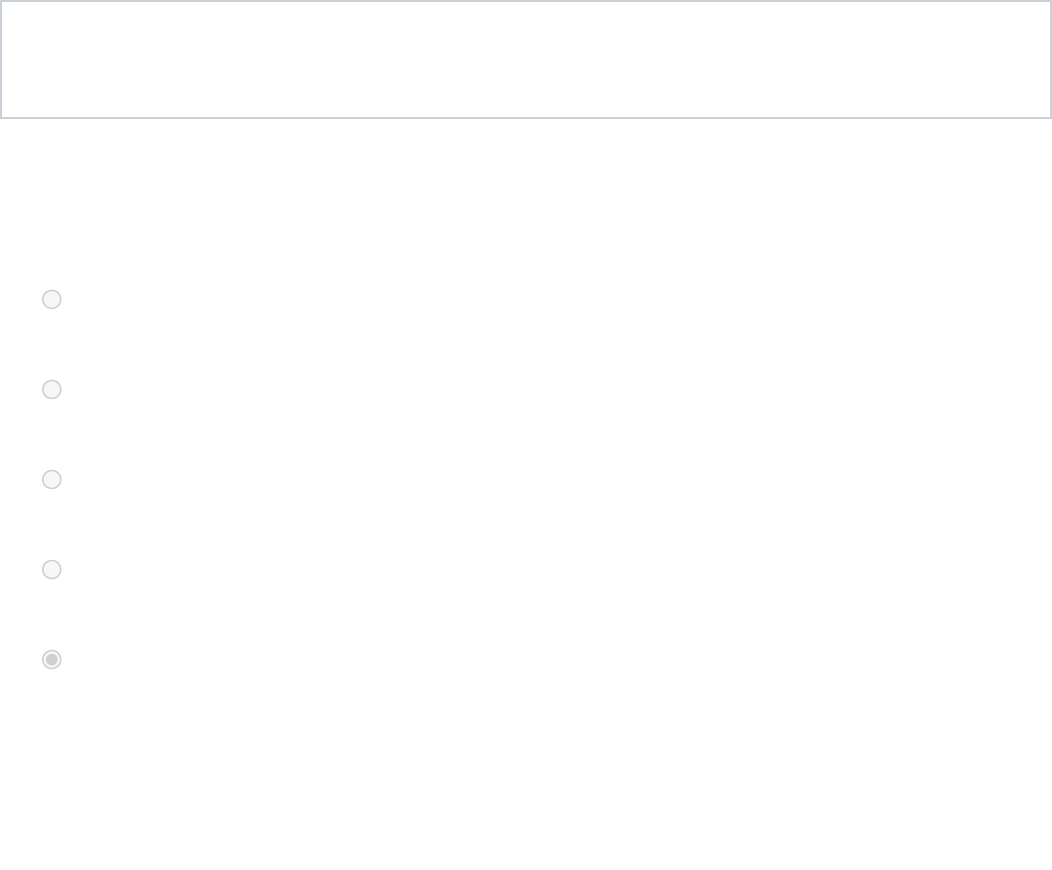1052x870 pixels.
Task: Click the already-selected fifth radio button
Action: coord(52,659)
